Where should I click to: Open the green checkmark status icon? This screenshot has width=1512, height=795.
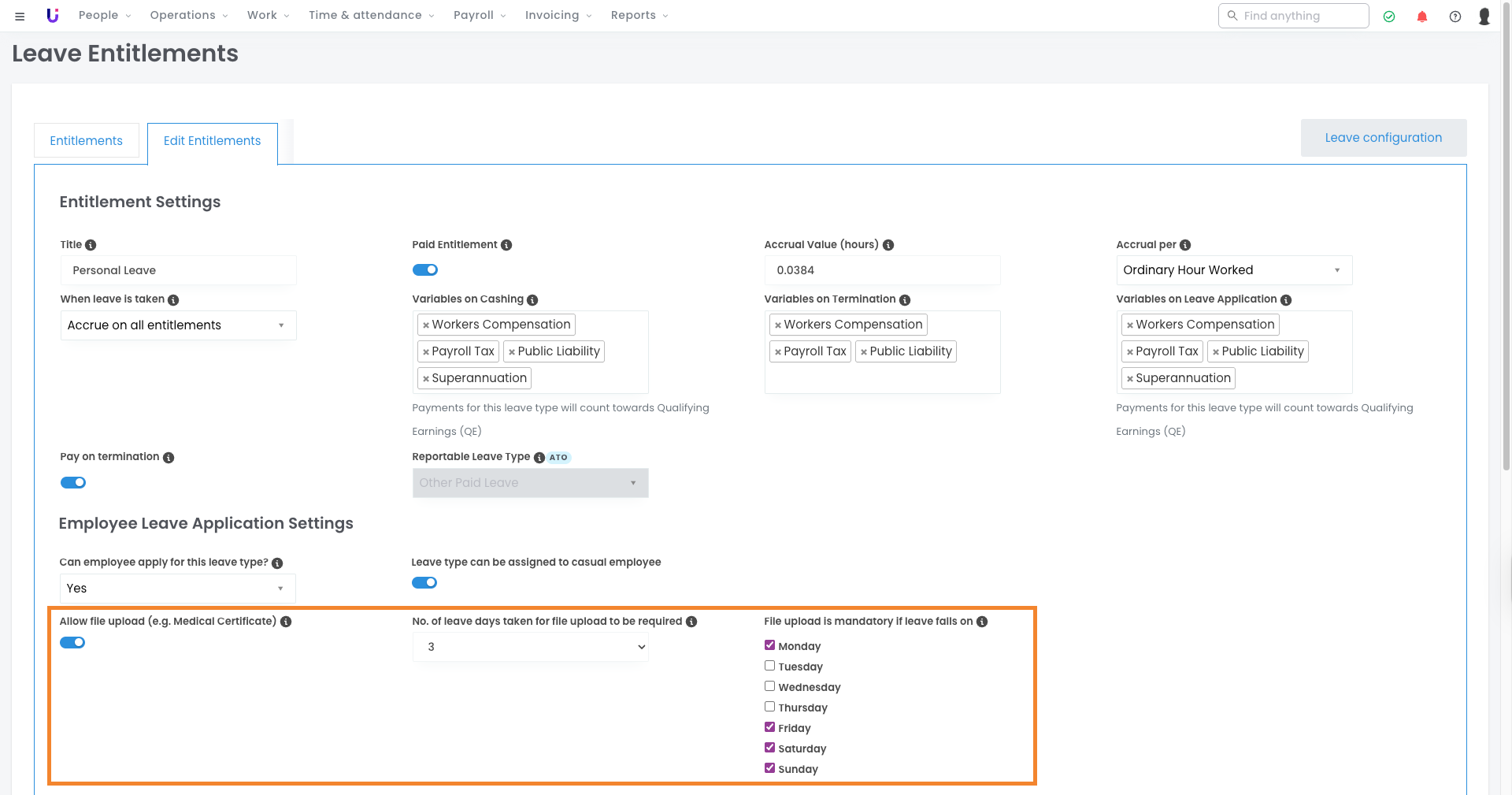(x=1389, y=17)
